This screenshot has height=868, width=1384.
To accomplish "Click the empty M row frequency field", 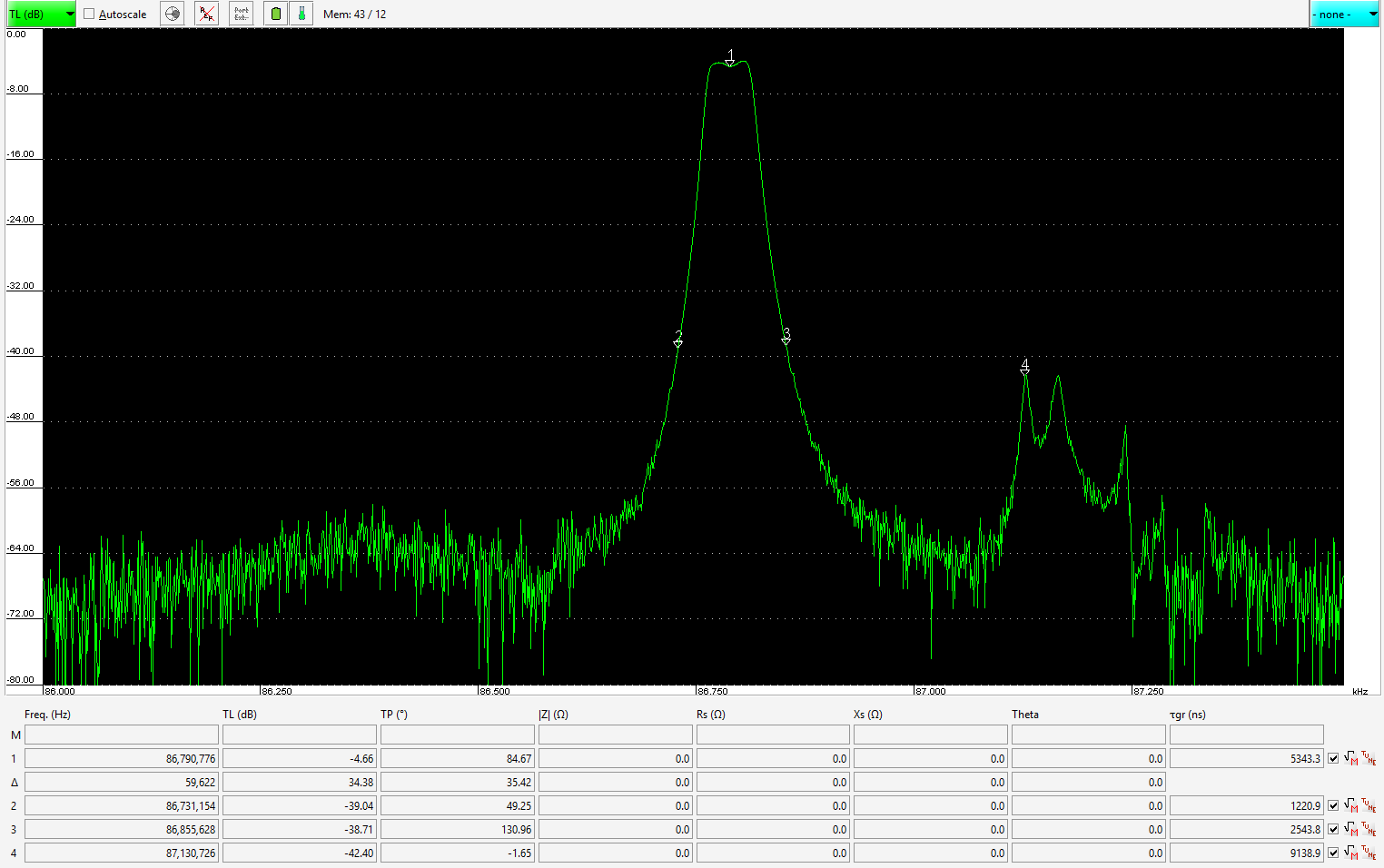I will tap(122, 735).
